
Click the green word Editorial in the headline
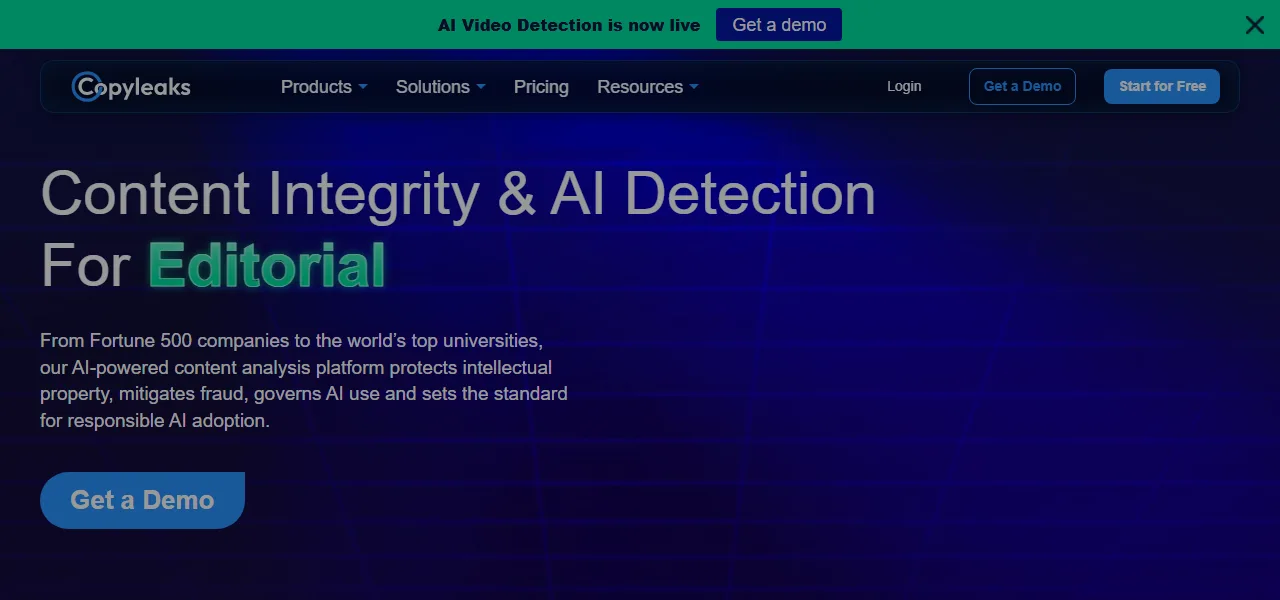[267, 265]
